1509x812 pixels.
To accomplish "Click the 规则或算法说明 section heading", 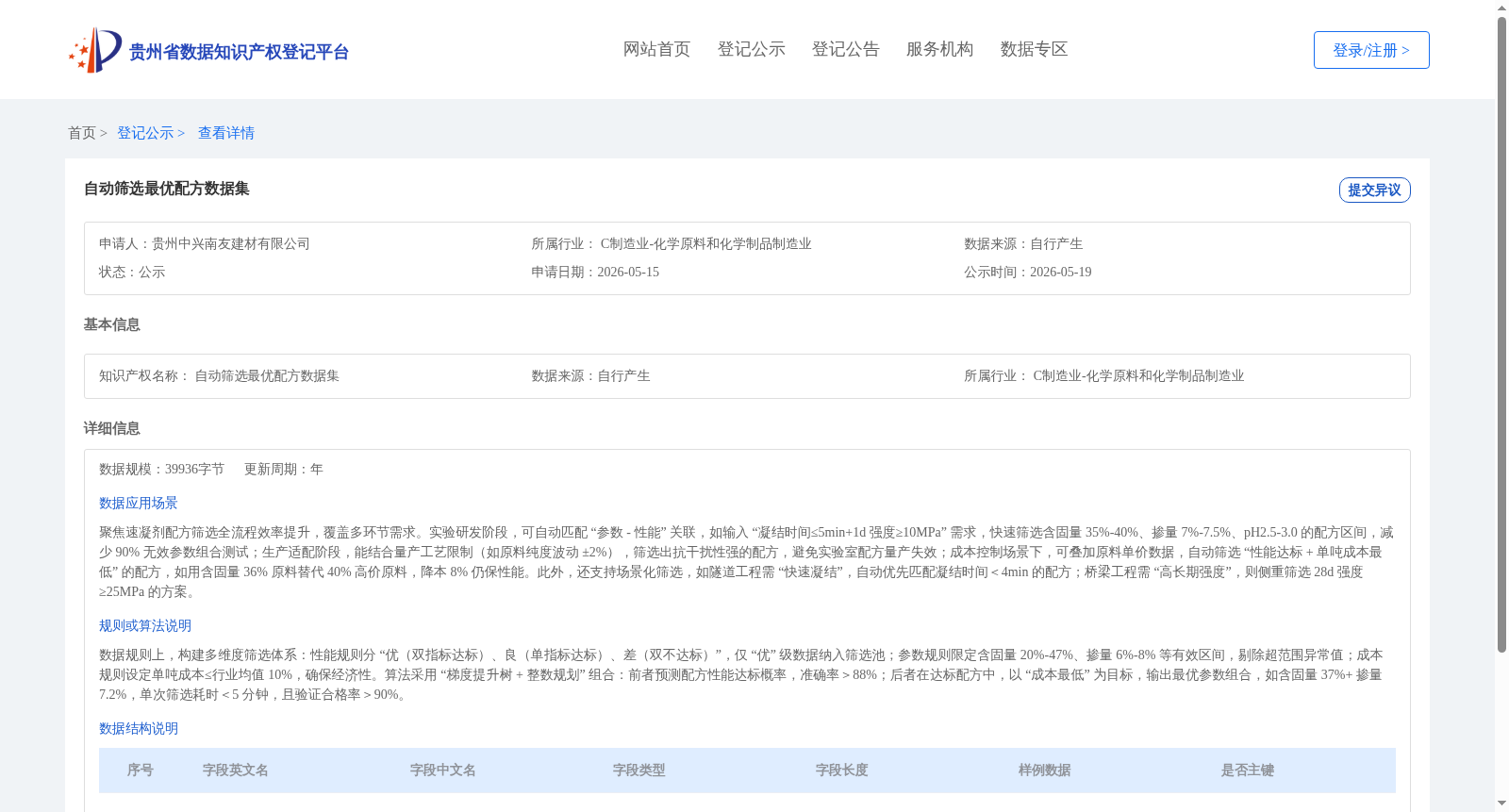I will [145, 625].
